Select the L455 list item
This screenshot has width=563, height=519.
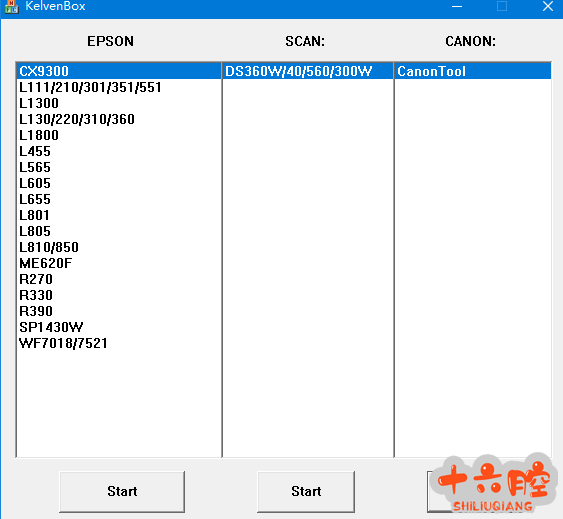(x=119, y=151)
